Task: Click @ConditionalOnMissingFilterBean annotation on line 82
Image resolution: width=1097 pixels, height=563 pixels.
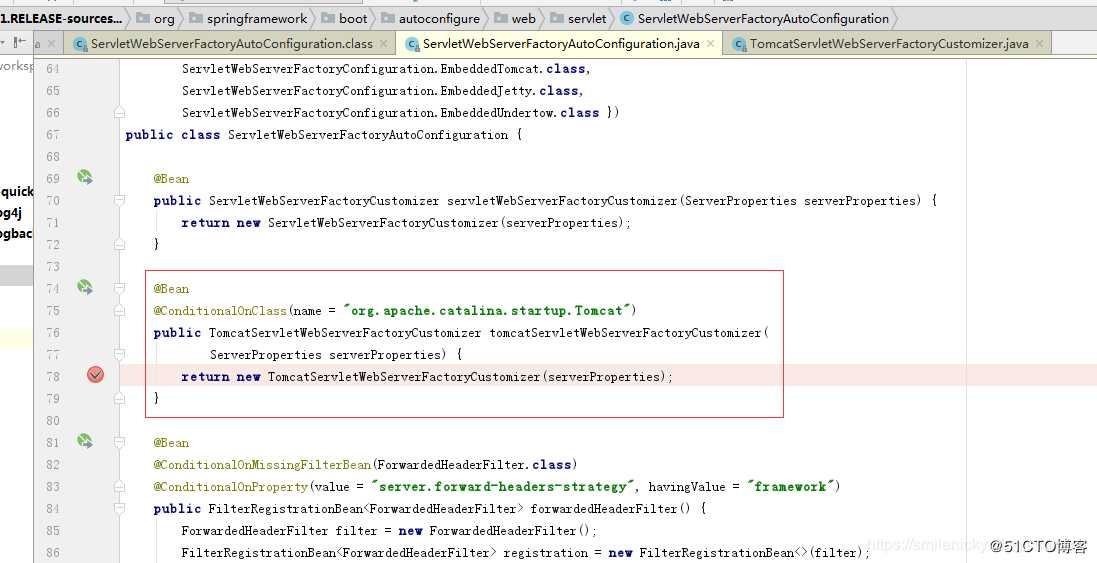Action: pyautogui.click(x=262, y=464)
